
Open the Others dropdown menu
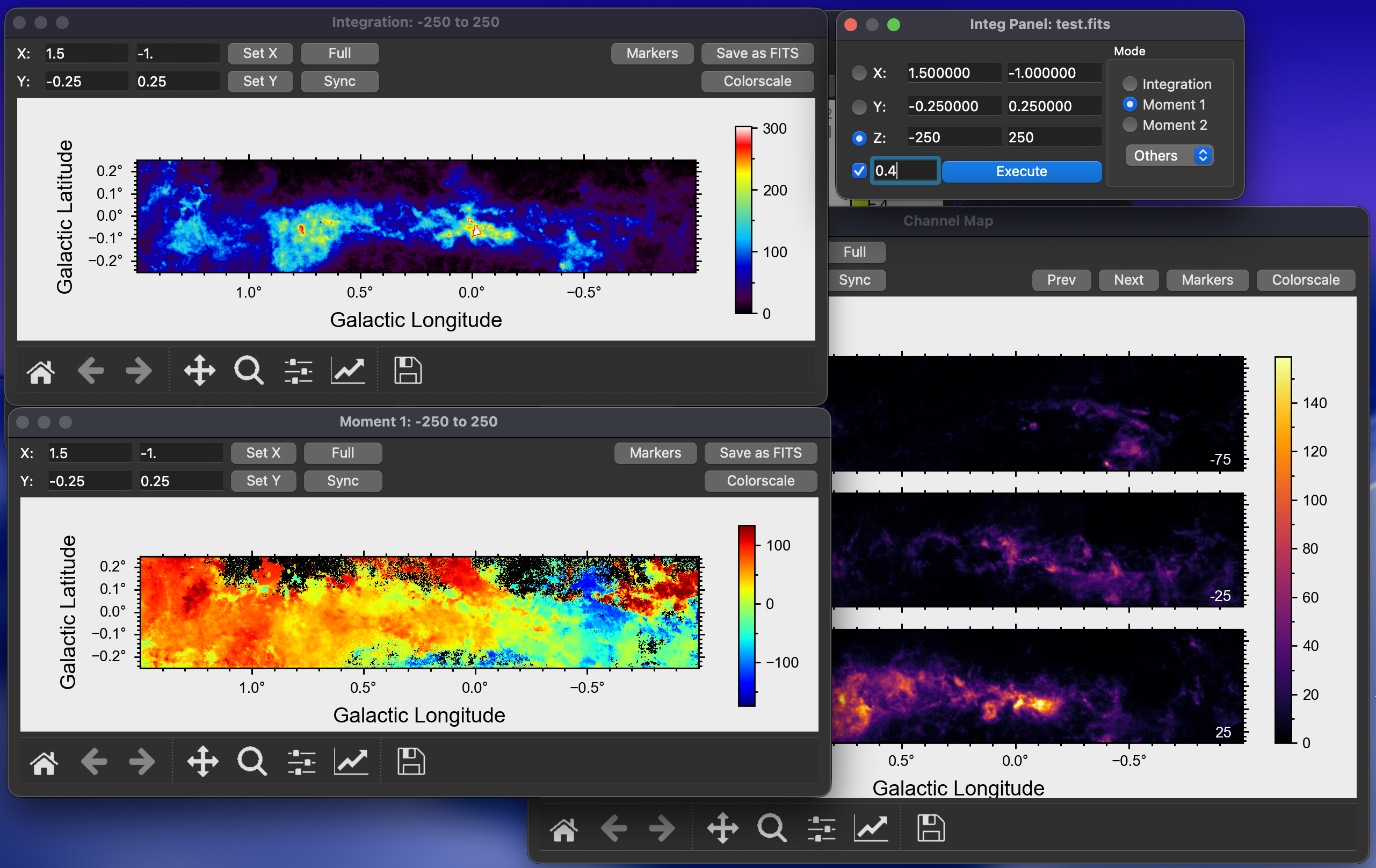1169,155
